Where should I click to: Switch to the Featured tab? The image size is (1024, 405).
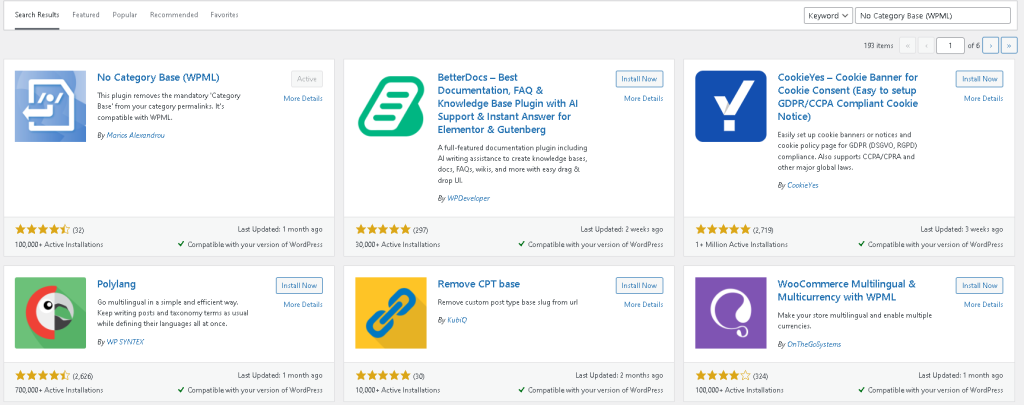[86, 16]
